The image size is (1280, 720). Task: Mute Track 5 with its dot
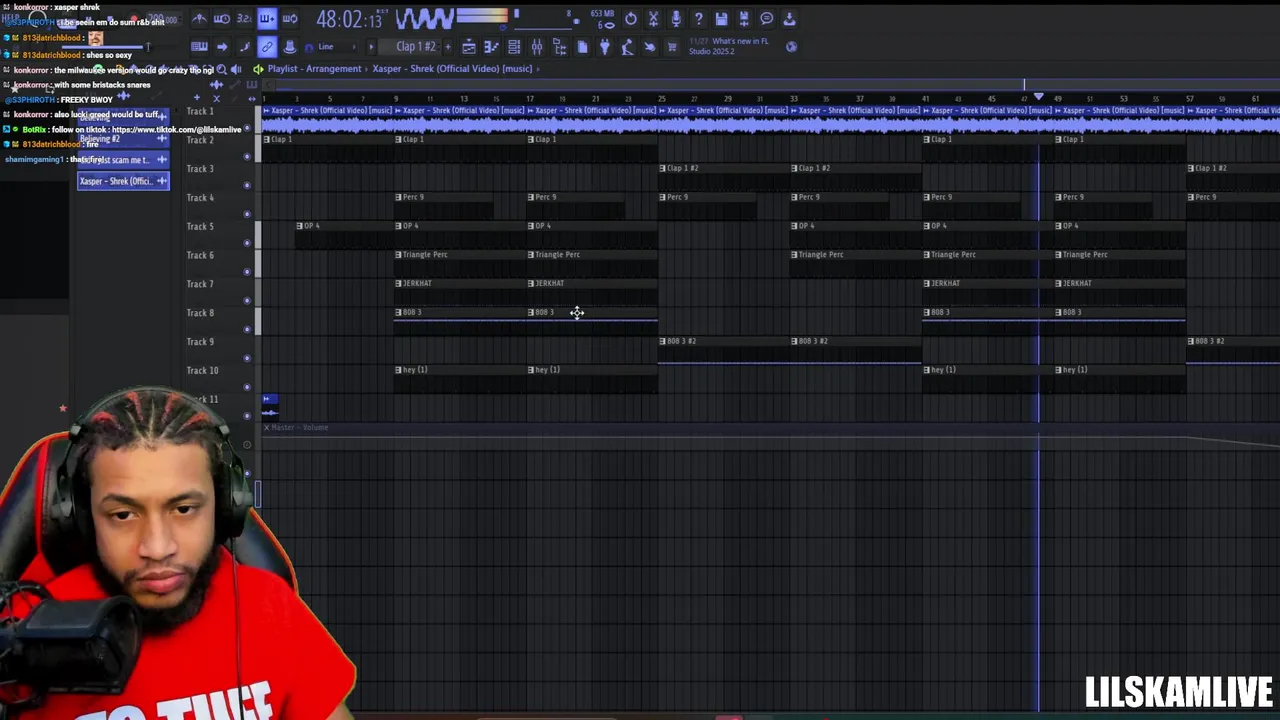click(x=247, y=243)
